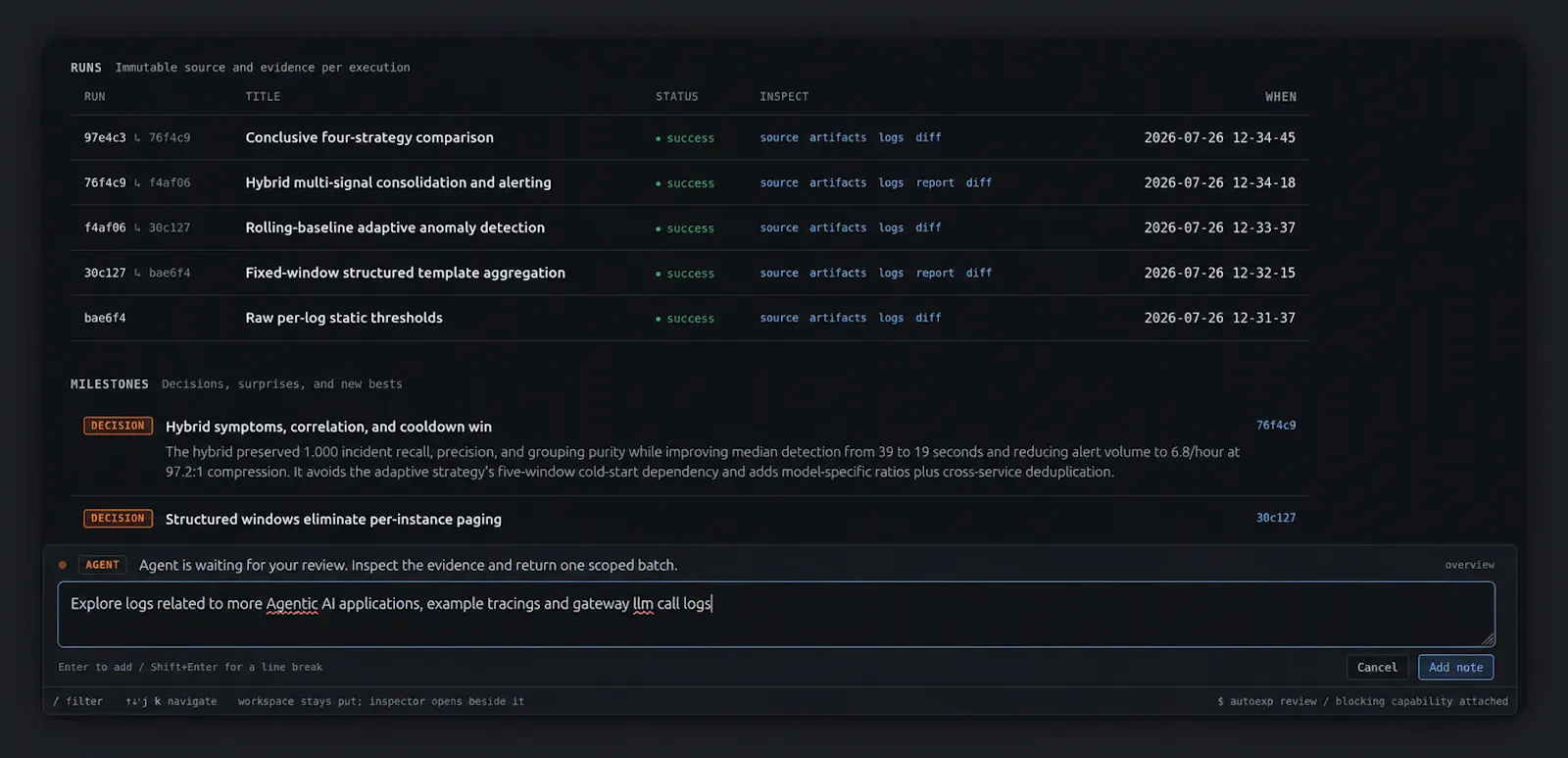Open Structured windows eliminate per-instance paging milestone
The width and height of the screenshot is (1568, 758).
pyautogui.click(x=333, y=519)
